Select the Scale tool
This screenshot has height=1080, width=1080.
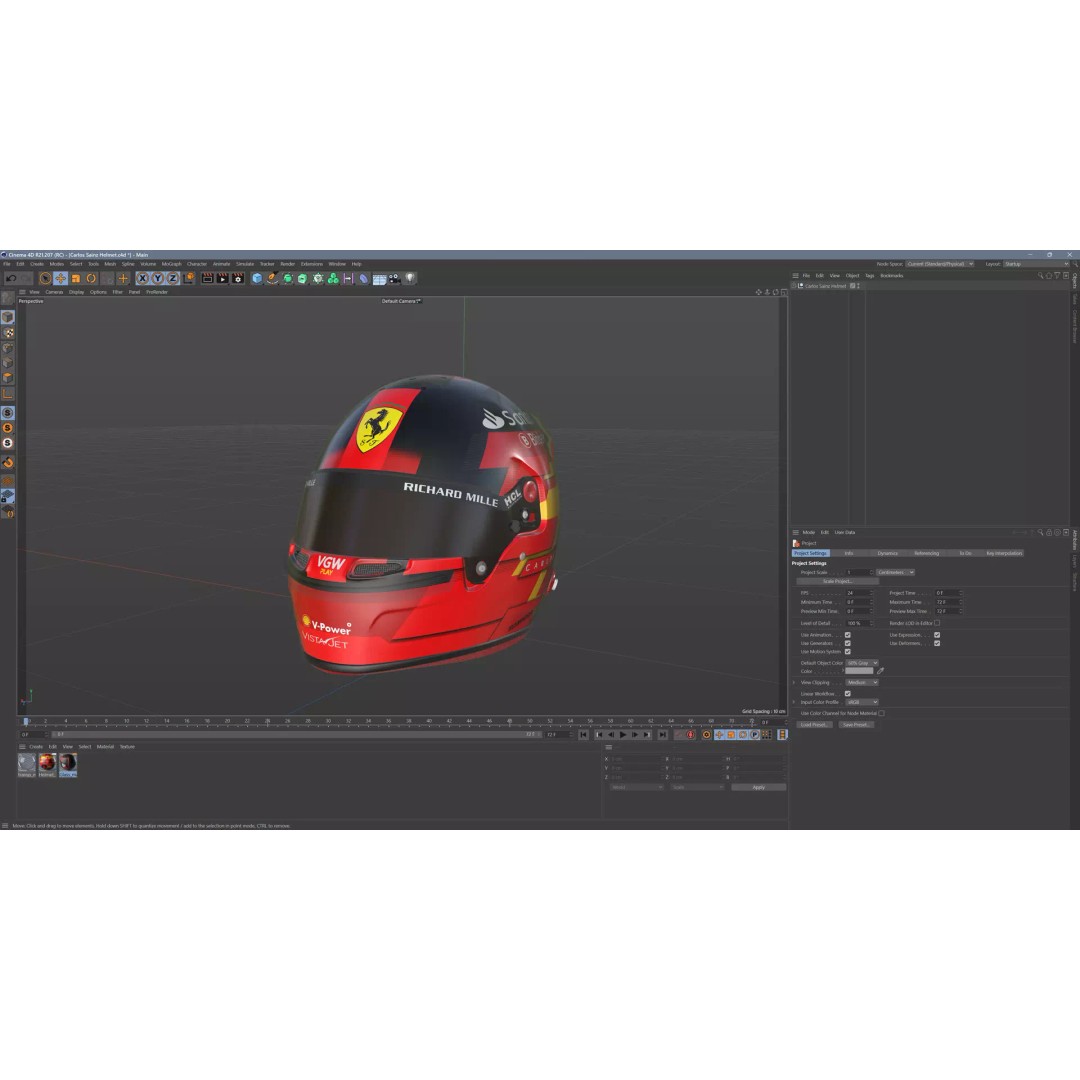78,279
